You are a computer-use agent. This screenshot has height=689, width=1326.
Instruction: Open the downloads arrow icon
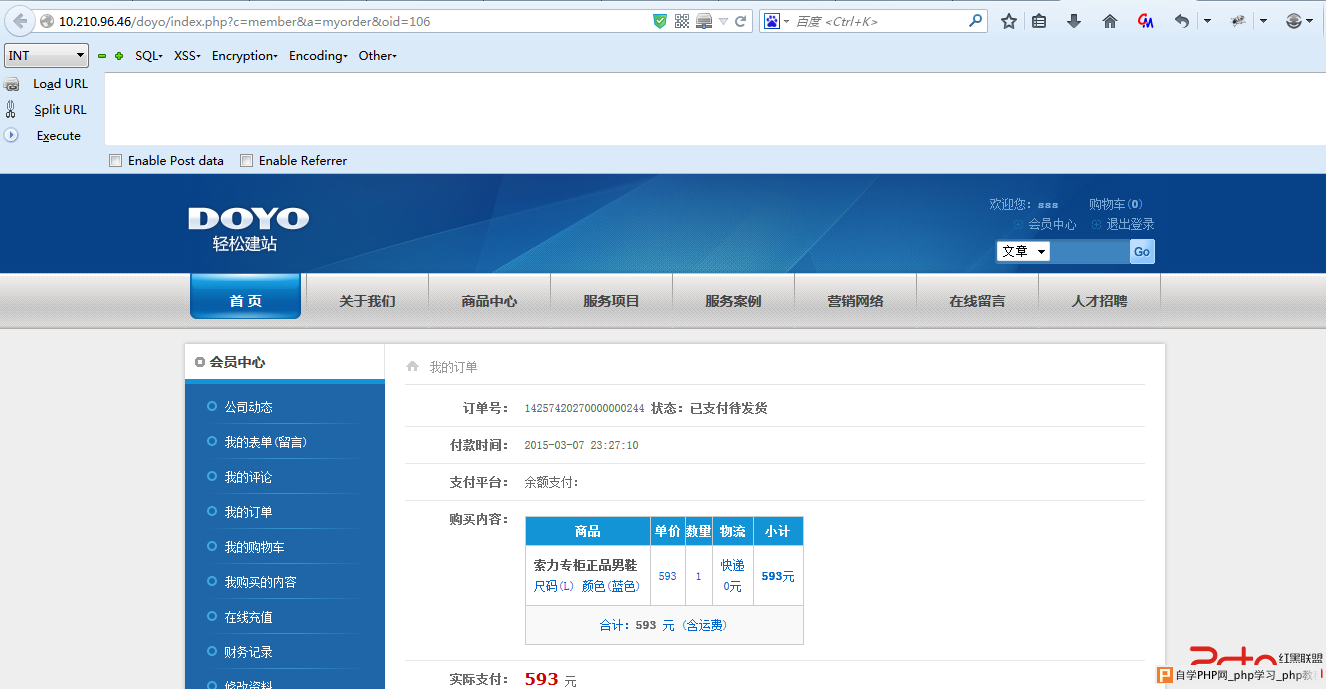coord(1074,21)
